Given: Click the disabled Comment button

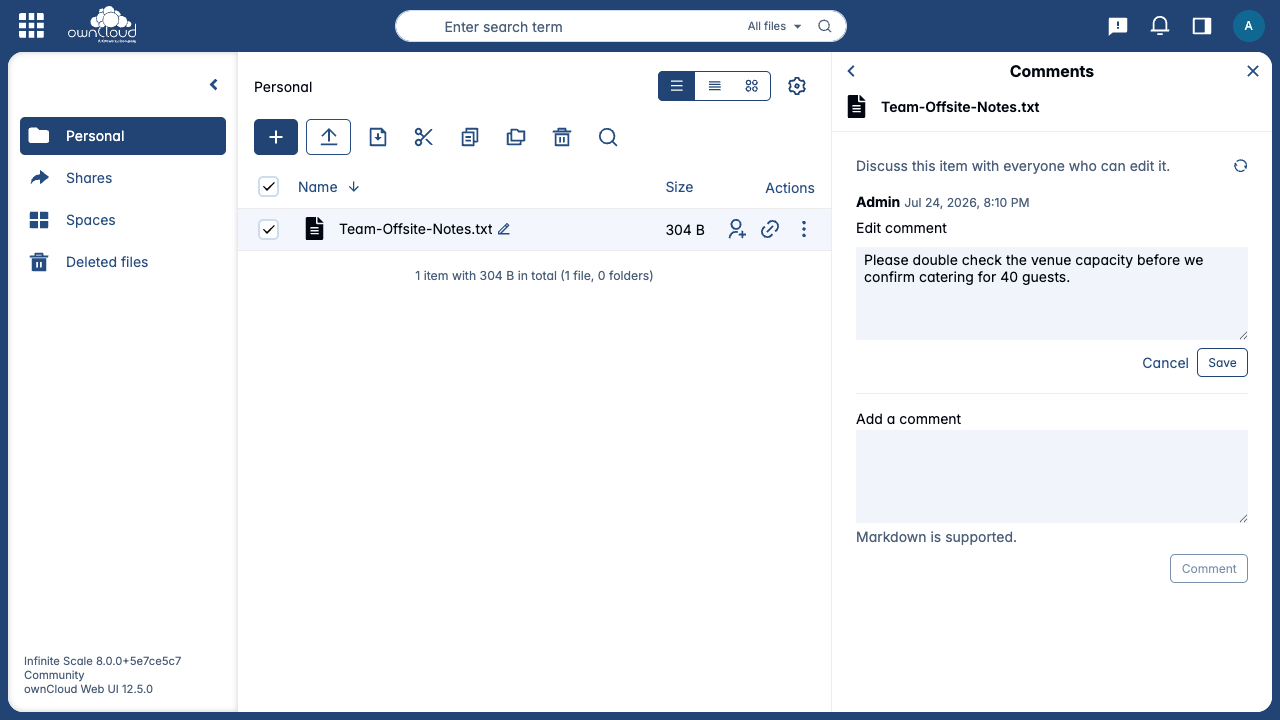Looking at the screenshot, I should tap(1209, 569).
